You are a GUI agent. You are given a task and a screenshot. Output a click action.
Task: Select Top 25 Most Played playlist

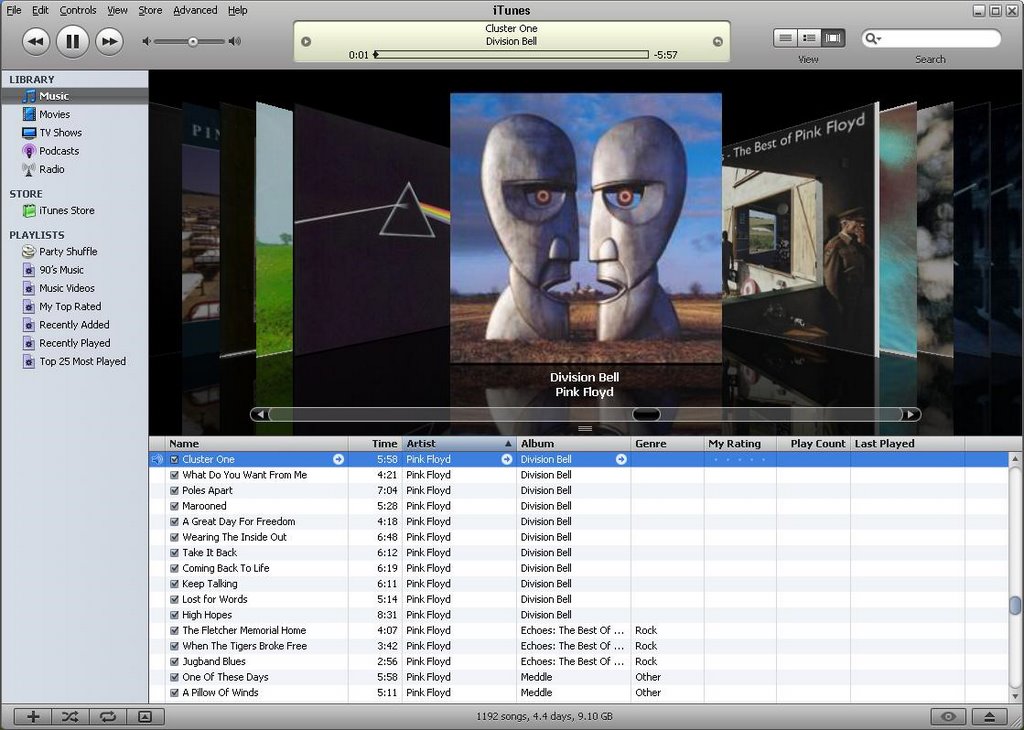pos(74,361)
